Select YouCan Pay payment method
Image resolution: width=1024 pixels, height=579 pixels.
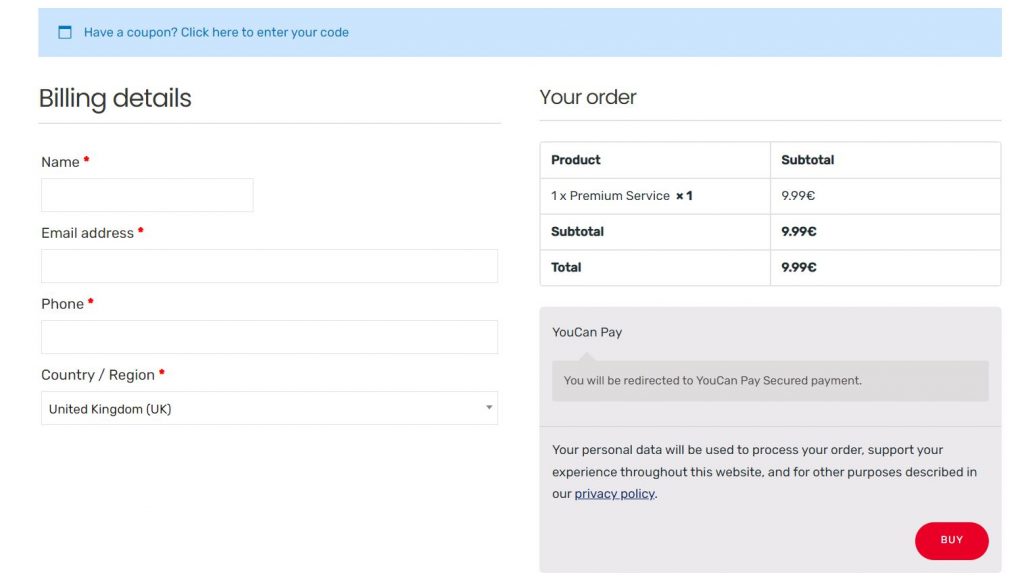coord(586,332)
